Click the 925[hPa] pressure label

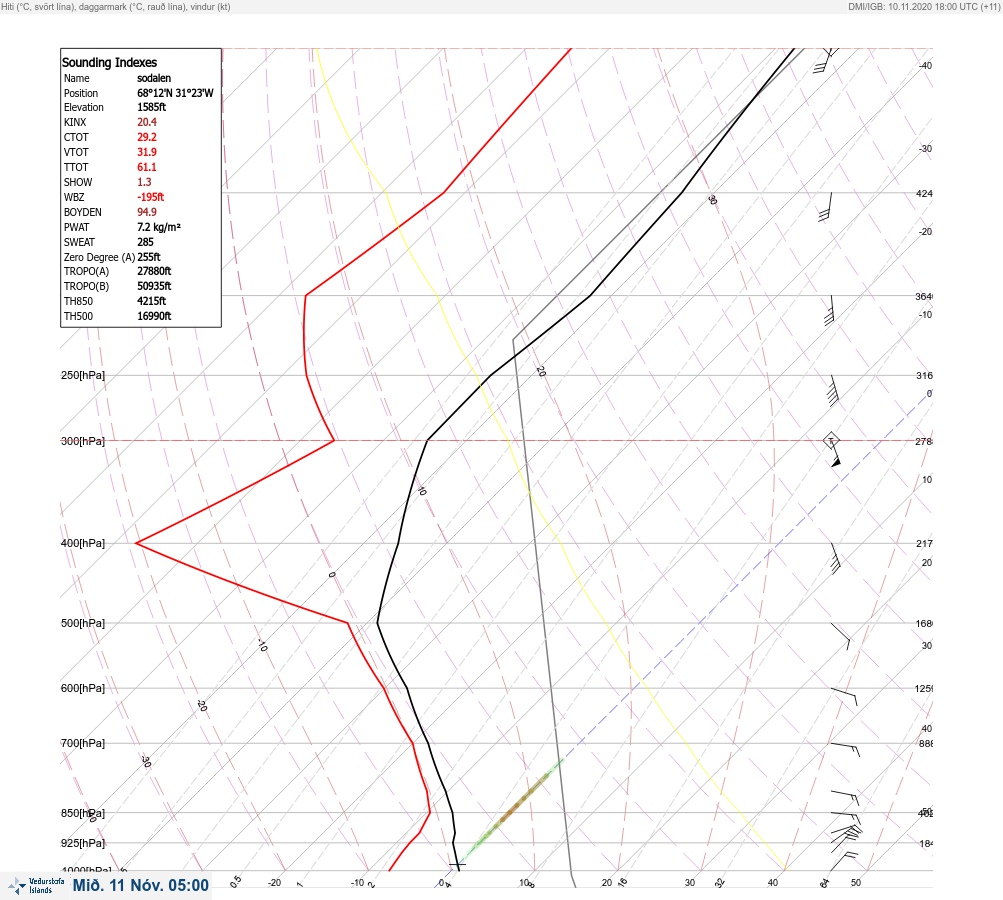click(83, 844)
